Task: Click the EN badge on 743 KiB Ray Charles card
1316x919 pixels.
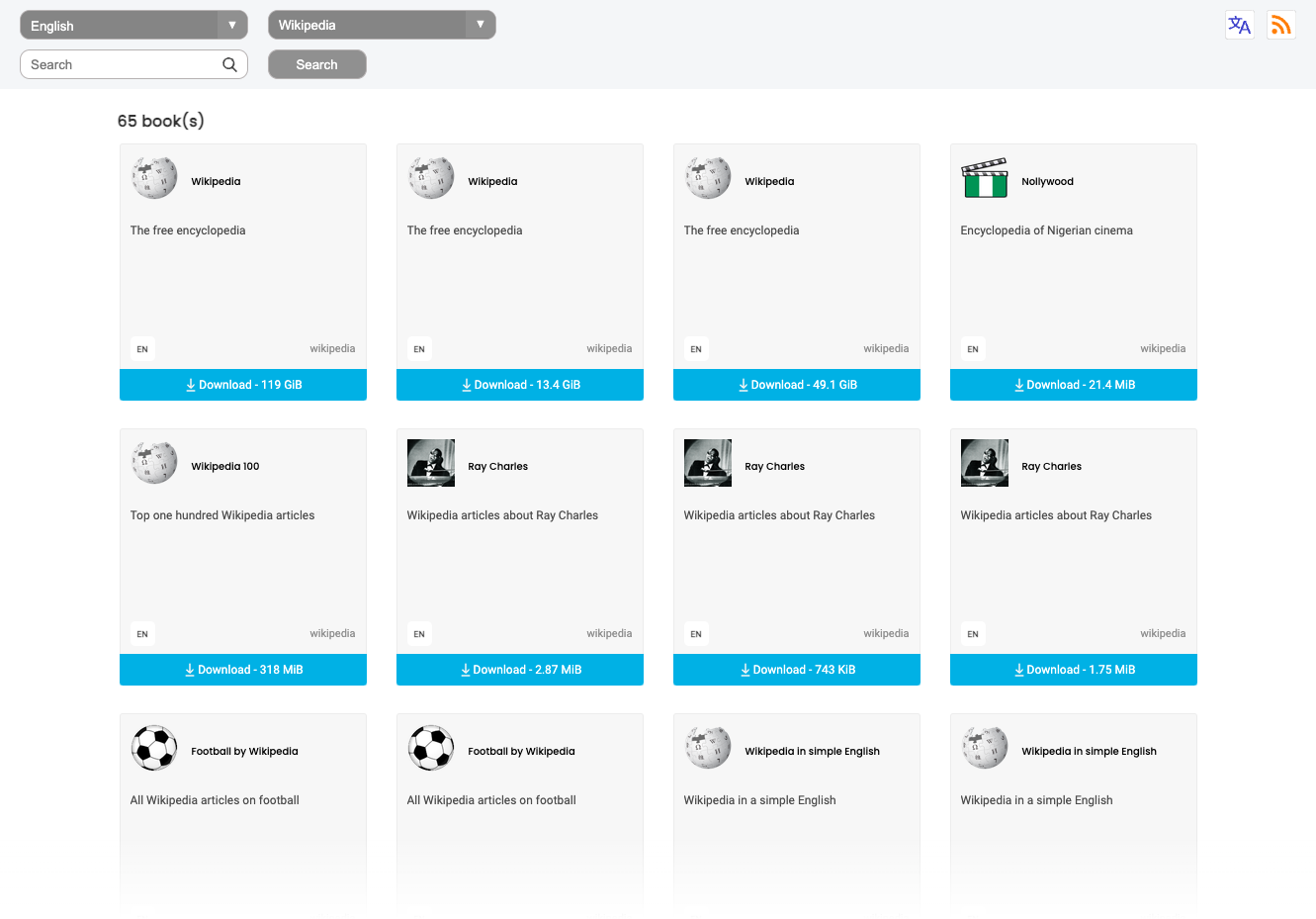Action: [x=696, y=634]
